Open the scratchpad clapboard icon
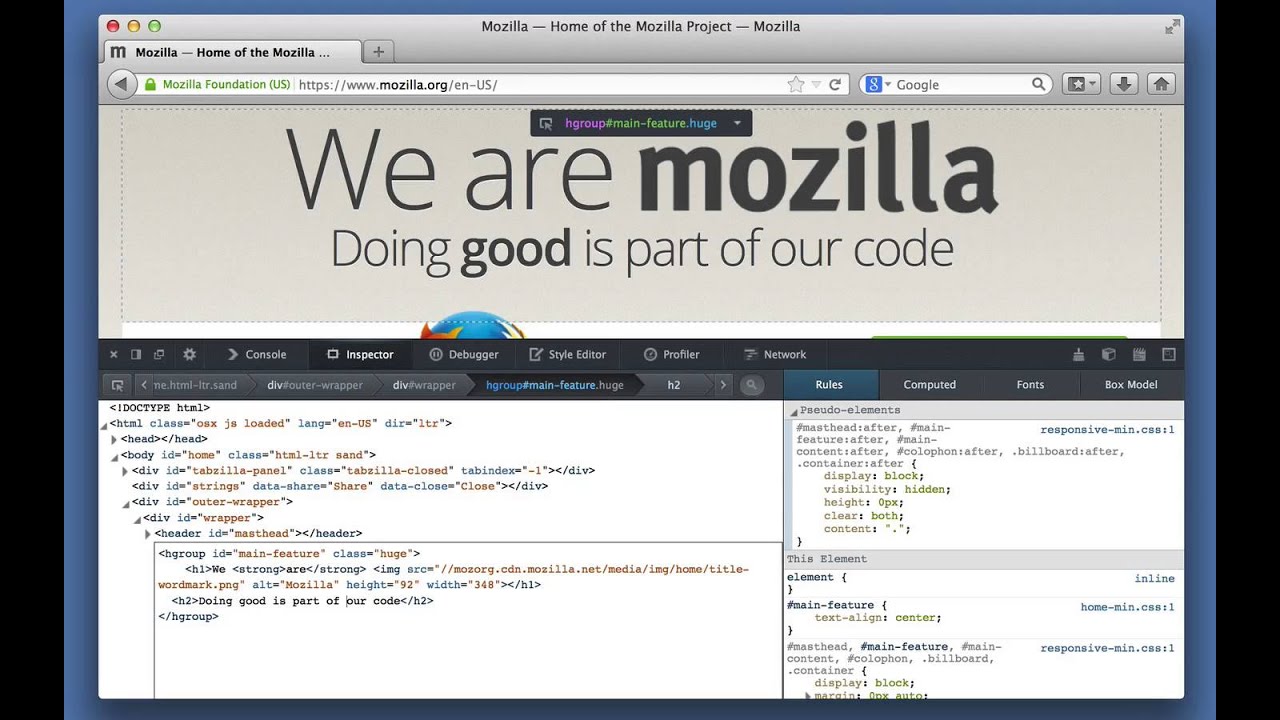This screenshot has width=1280, height=720. click(1138, 354)
